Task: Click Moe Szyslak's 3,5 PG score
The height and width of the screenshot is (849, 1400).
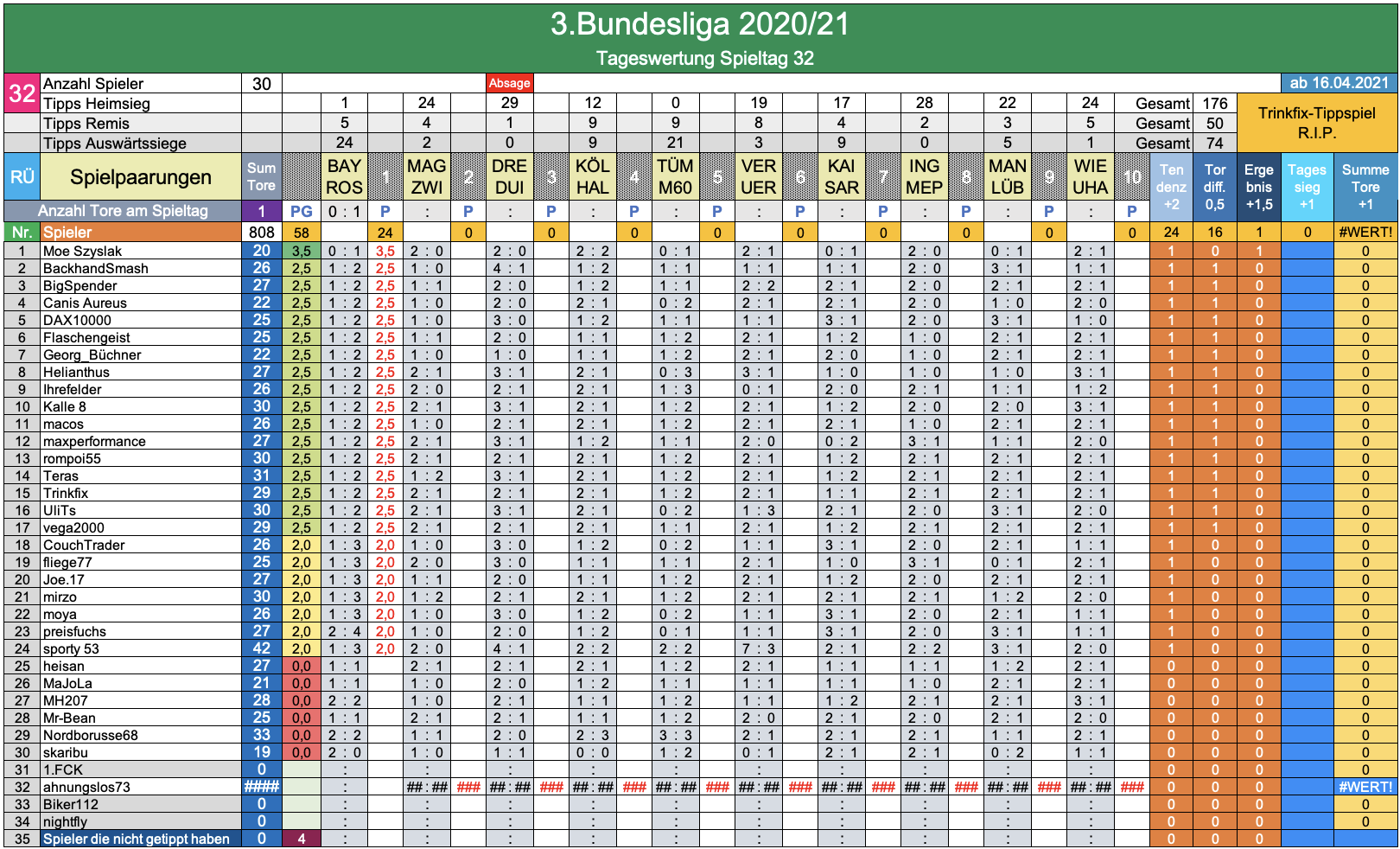Action: click(302, 251)
